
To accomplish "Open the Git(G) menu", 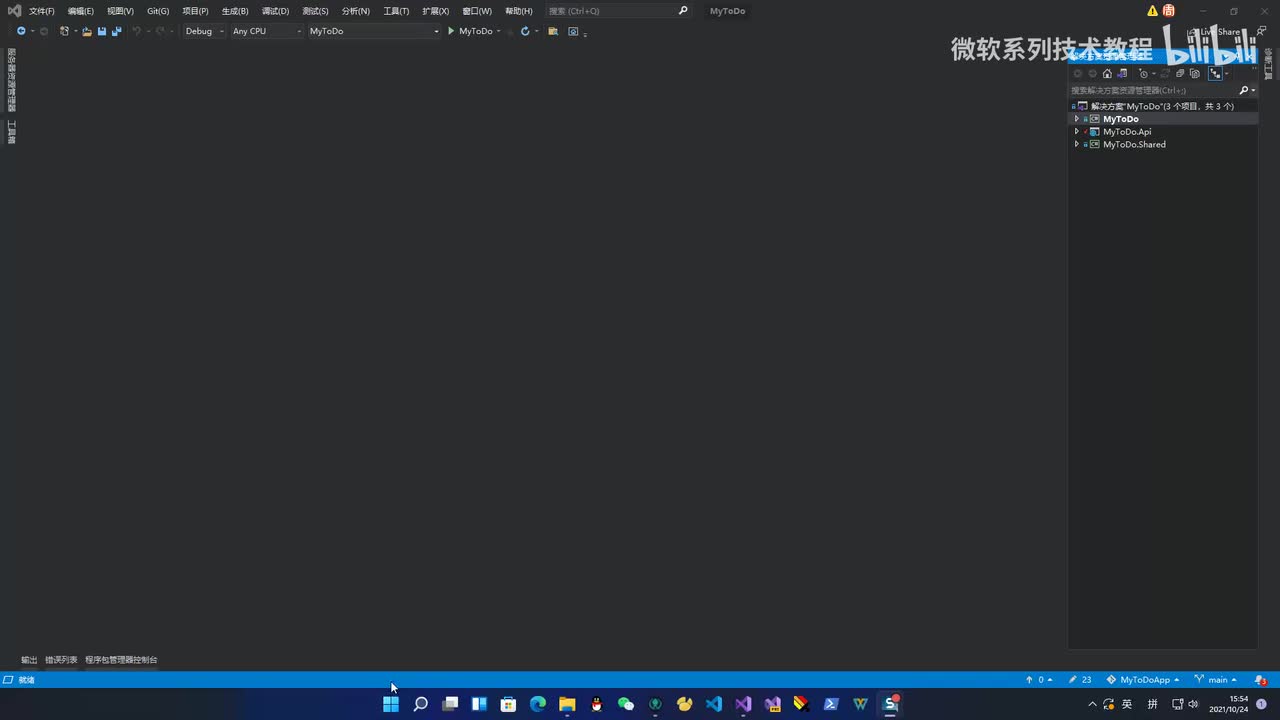I will 158,11.
